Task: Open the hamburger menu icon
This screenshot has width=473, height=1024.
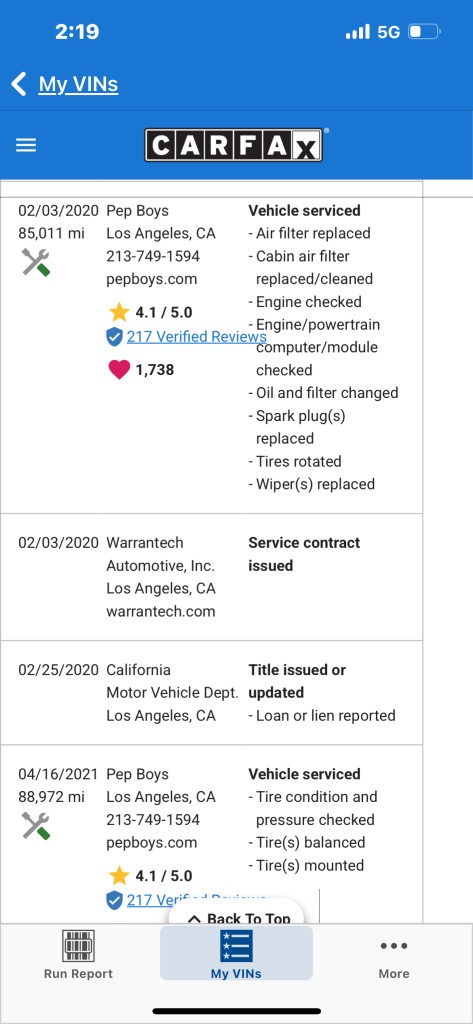Action: [26, 145]
